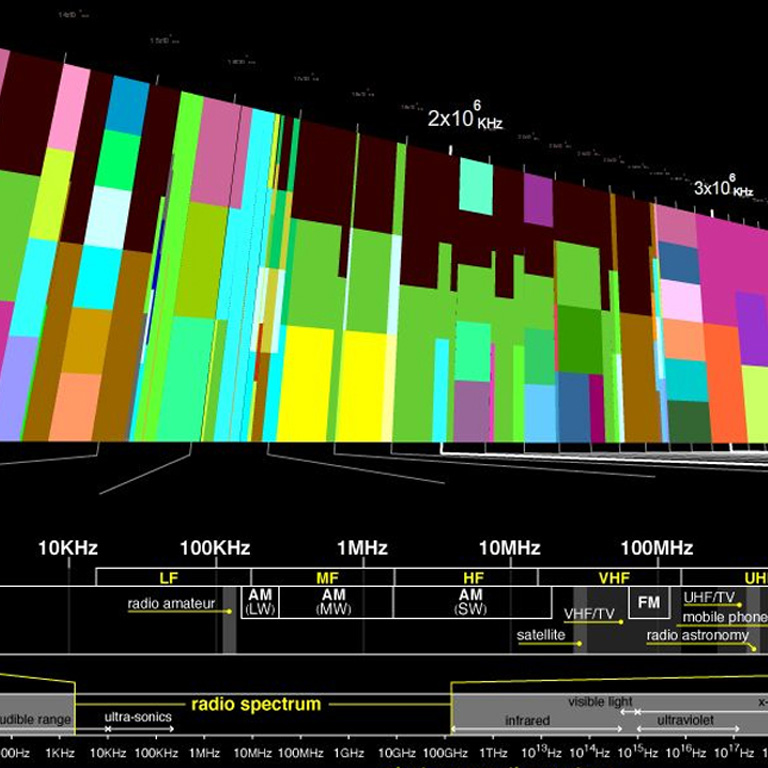This screenshot has width=768, height=768.
Task: Choose the MF band segment
Action: click(327, 577)
